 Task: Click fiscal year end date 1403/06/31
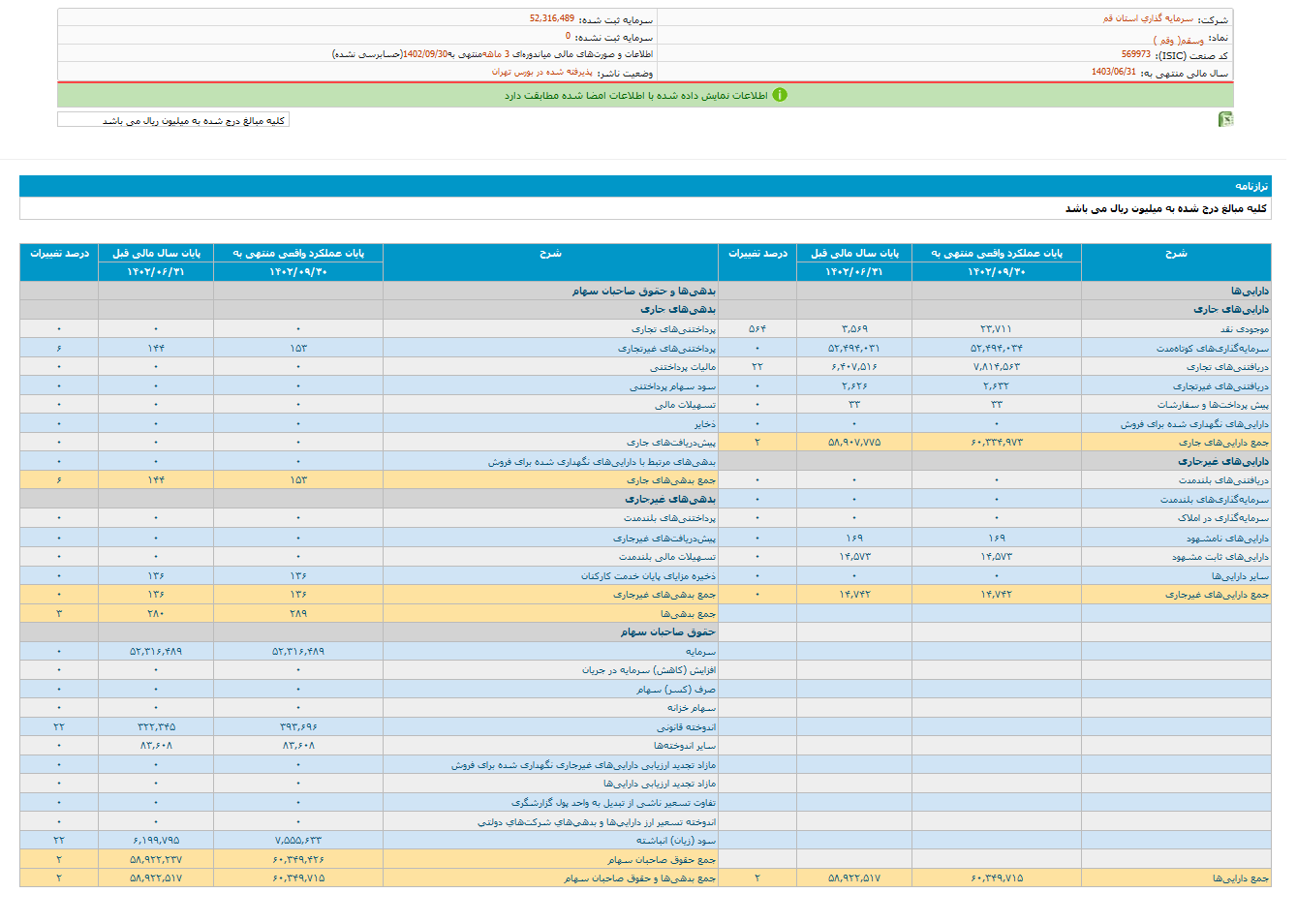point(1113,73)
